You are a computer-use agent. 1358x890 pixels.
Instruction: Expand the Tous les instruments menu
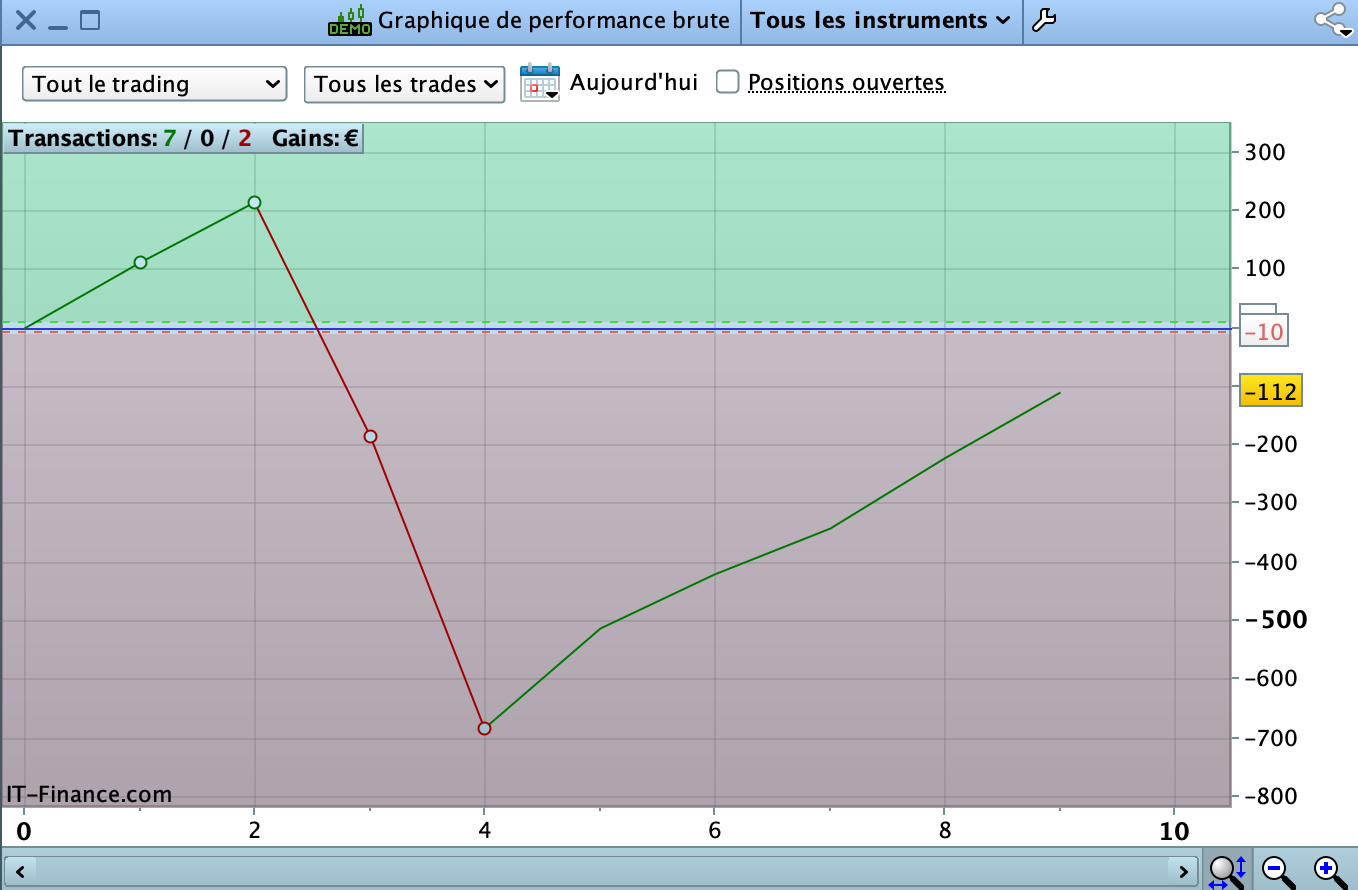click(x=880, y=20)
